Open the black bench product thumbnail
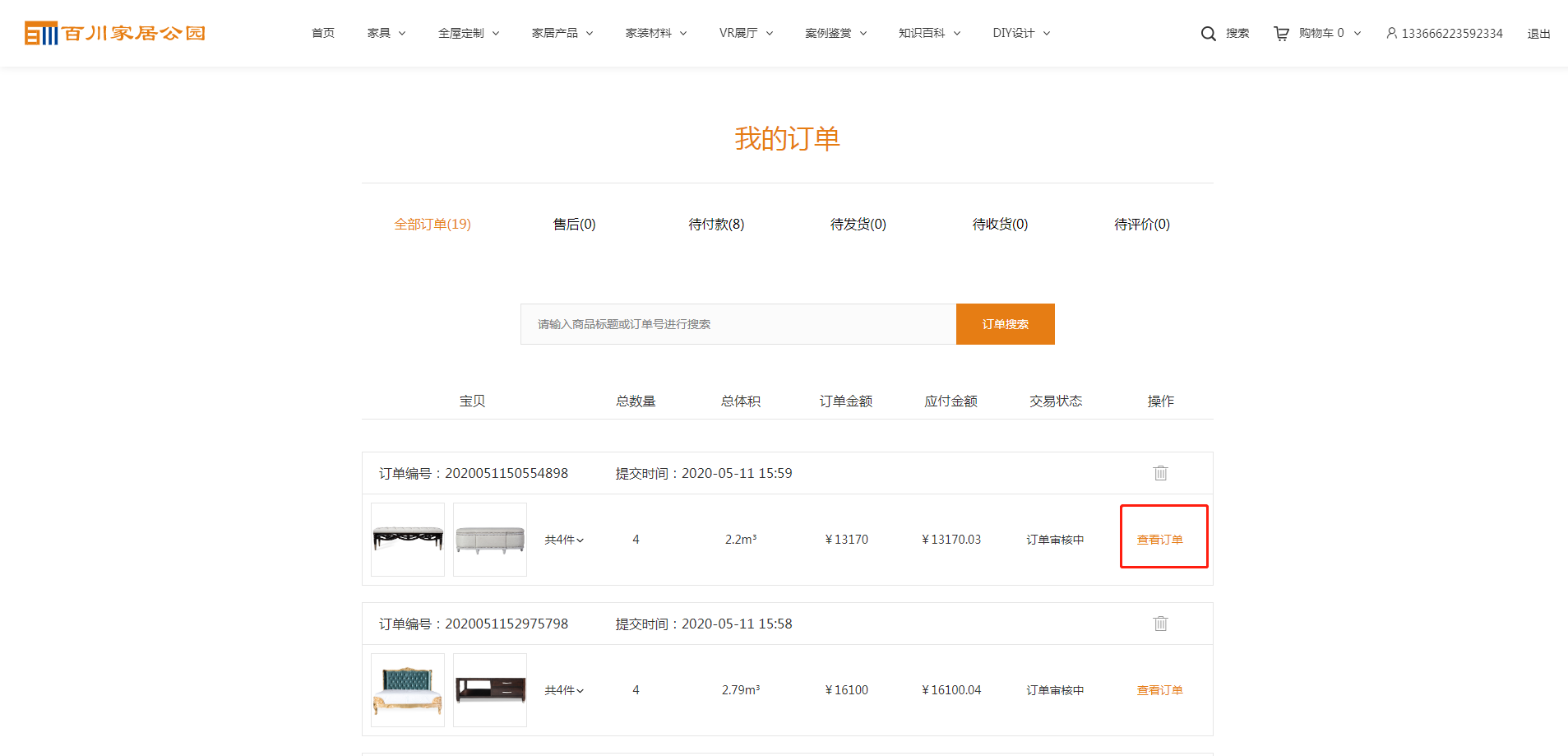The image size is (1568, 756). tap(408, 540)
